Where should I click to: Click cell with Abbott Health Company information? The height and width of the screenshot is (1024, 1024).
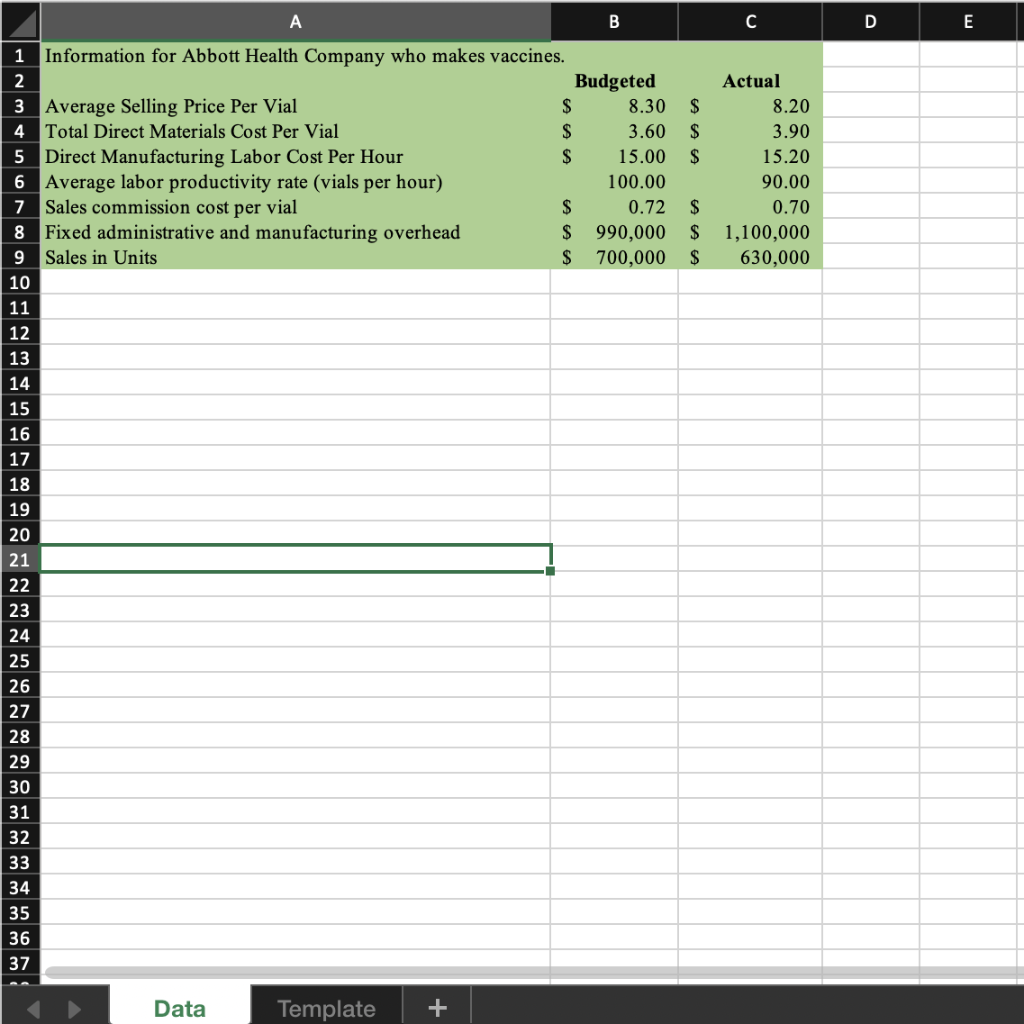click(x=295, y=56)
